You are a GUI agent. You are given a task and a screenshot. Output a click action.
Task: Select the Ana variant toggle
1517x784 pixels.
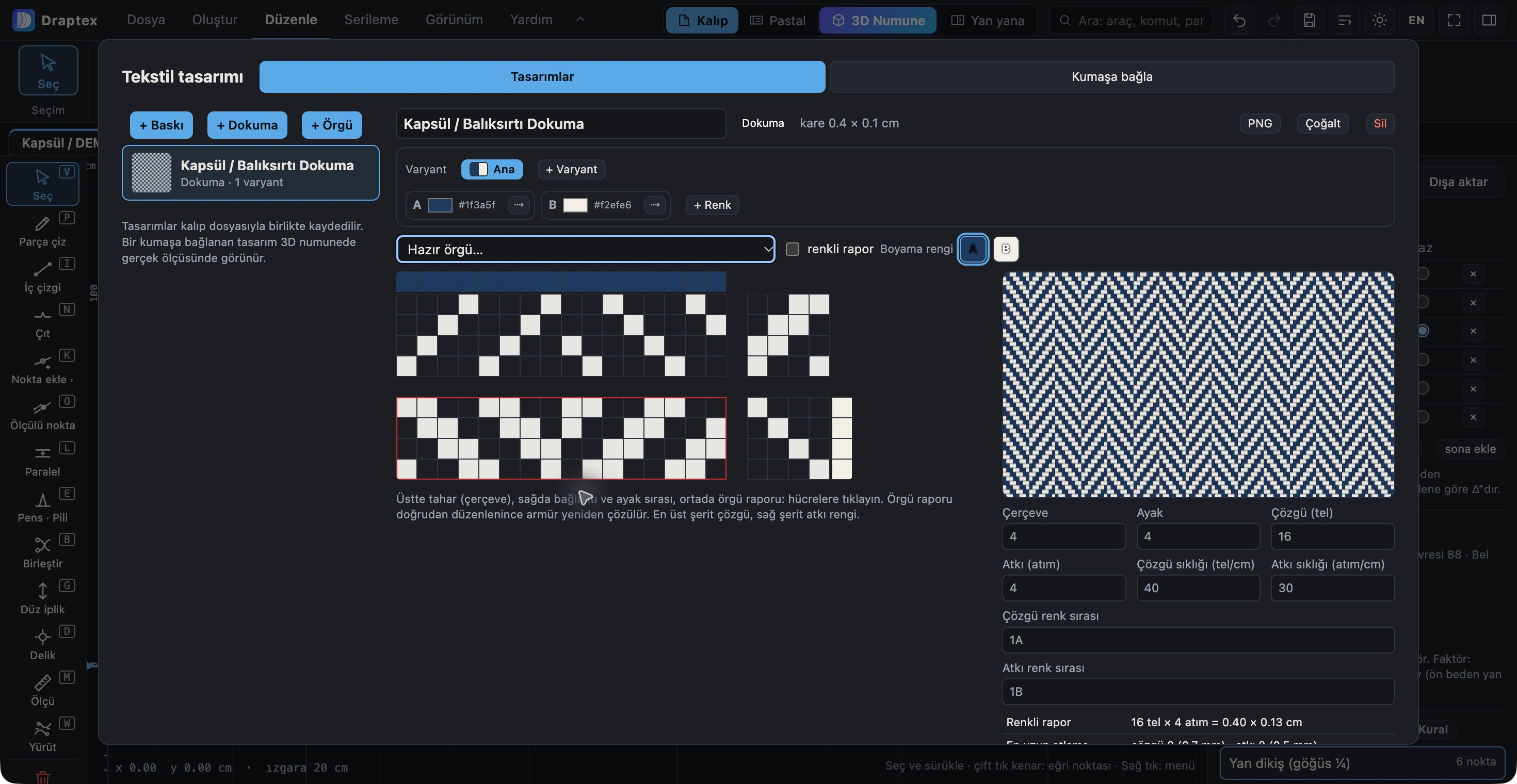[x=492, y=170]
